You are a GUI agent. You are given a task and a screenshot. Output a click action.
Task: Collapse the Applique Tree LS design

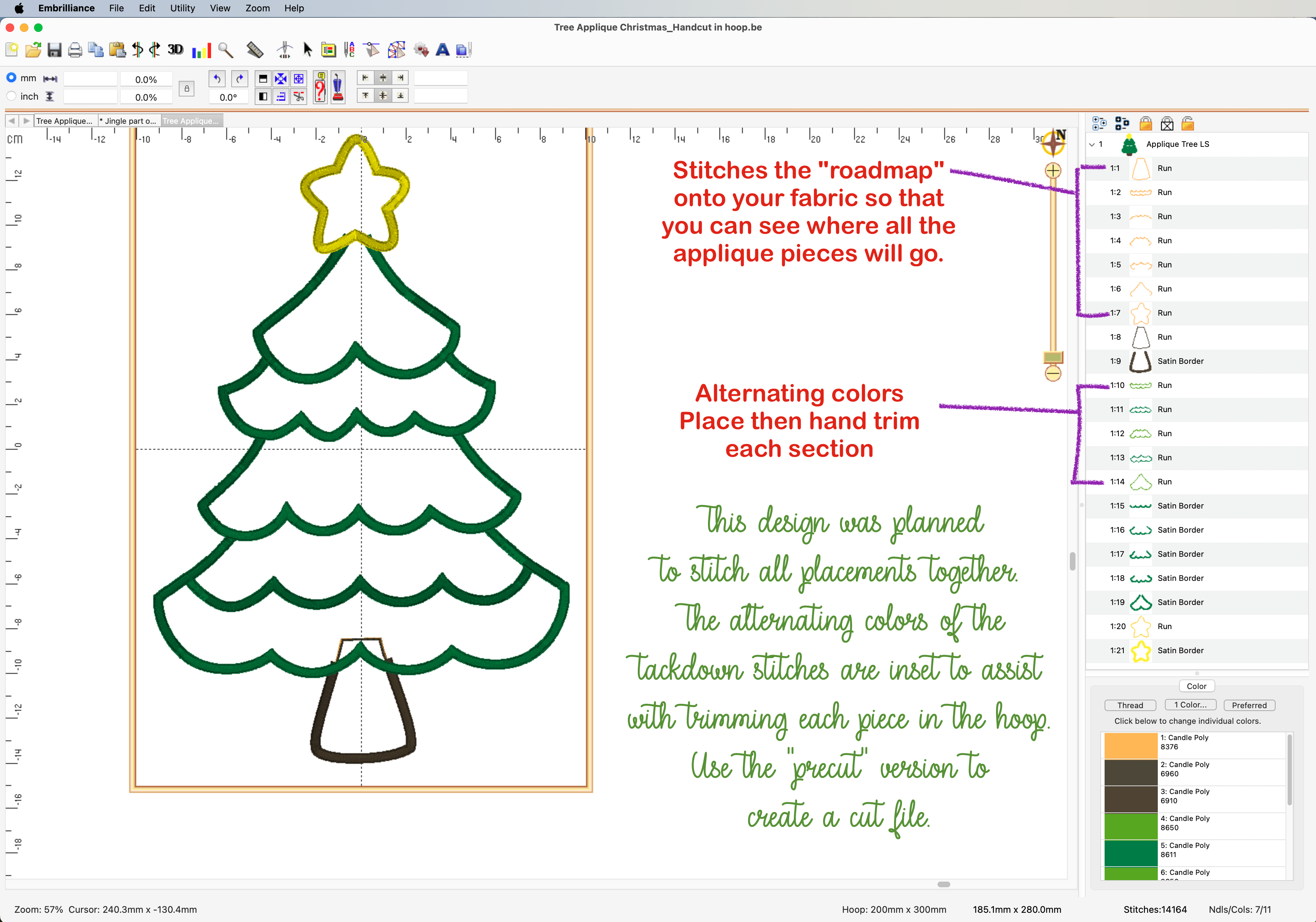point(1092,144)
